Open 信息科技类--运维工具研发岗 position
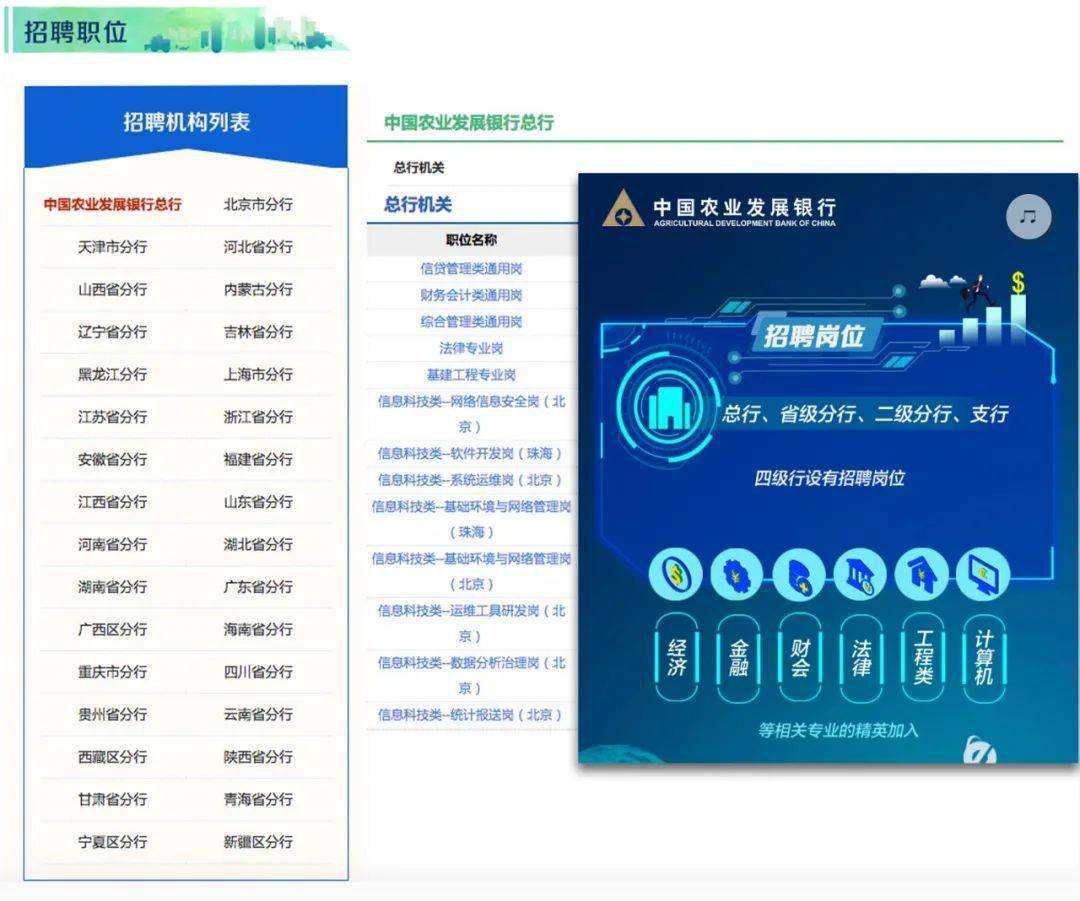Screen dimensions: 1080x901 tap(471, 623)
